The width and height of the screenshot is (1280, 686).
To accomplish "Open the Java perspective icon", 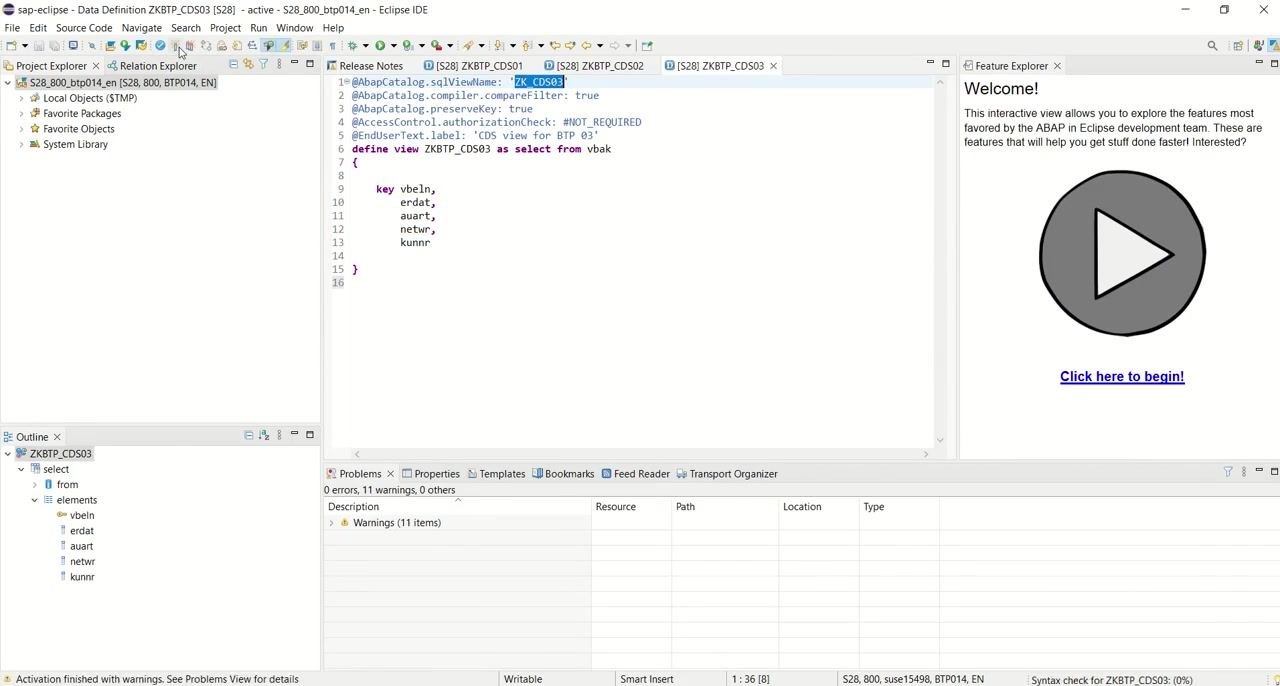I will click(1259, 45).
